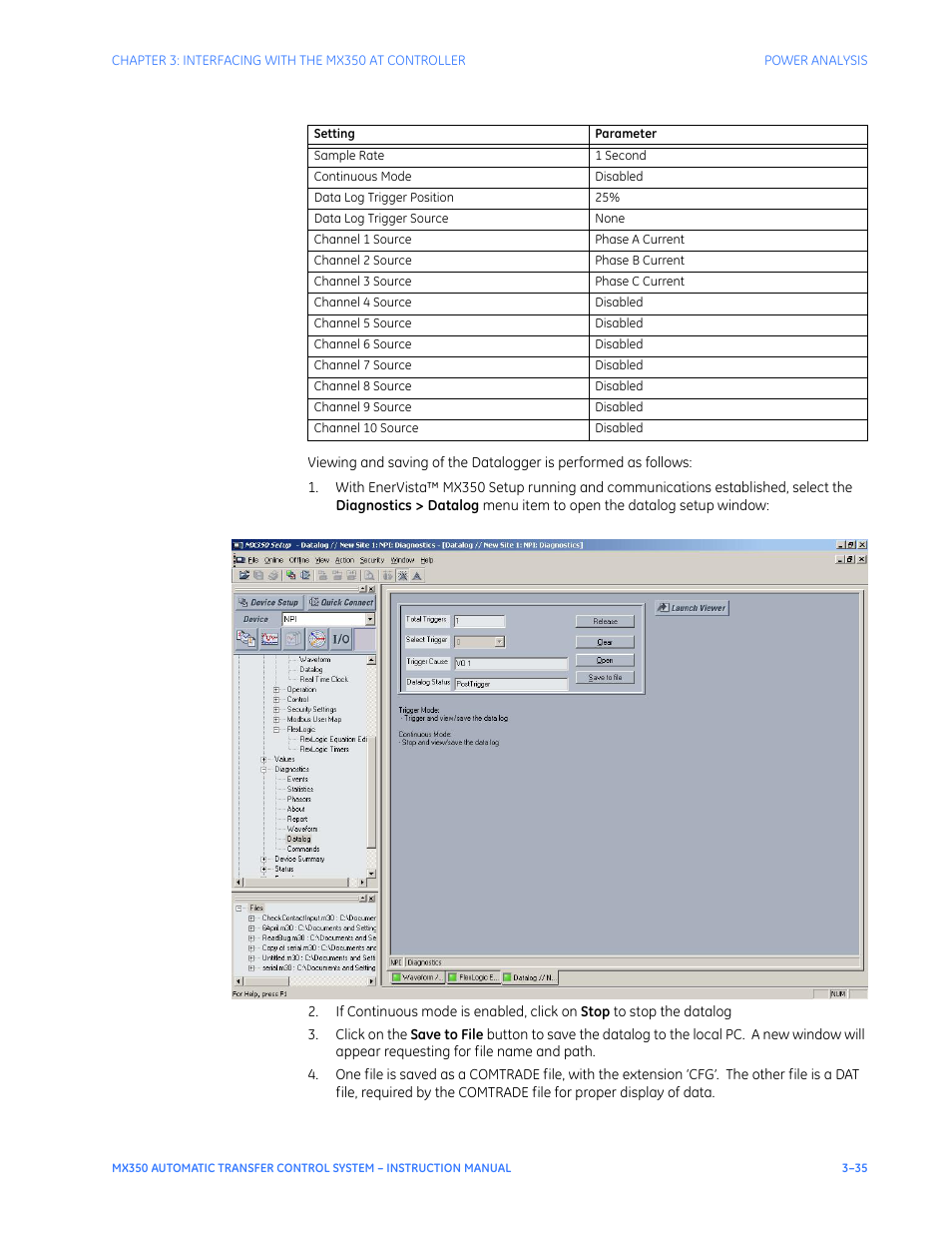Expand the Modbus User Map node
Image resolution: width=952 pixels, height=1233 pixels.
[x=276, y=720]
